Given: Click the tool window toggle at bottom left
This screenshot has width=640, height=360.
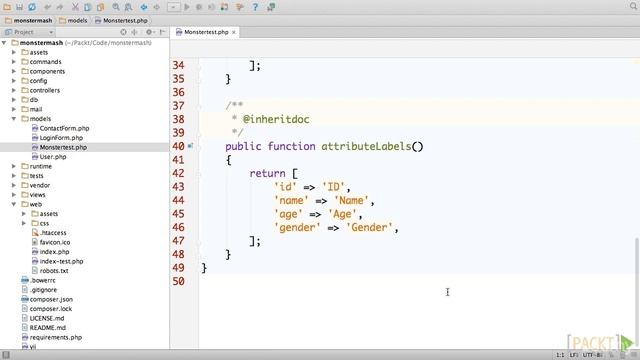Looking at the screenshot, I should click(5, 355).
